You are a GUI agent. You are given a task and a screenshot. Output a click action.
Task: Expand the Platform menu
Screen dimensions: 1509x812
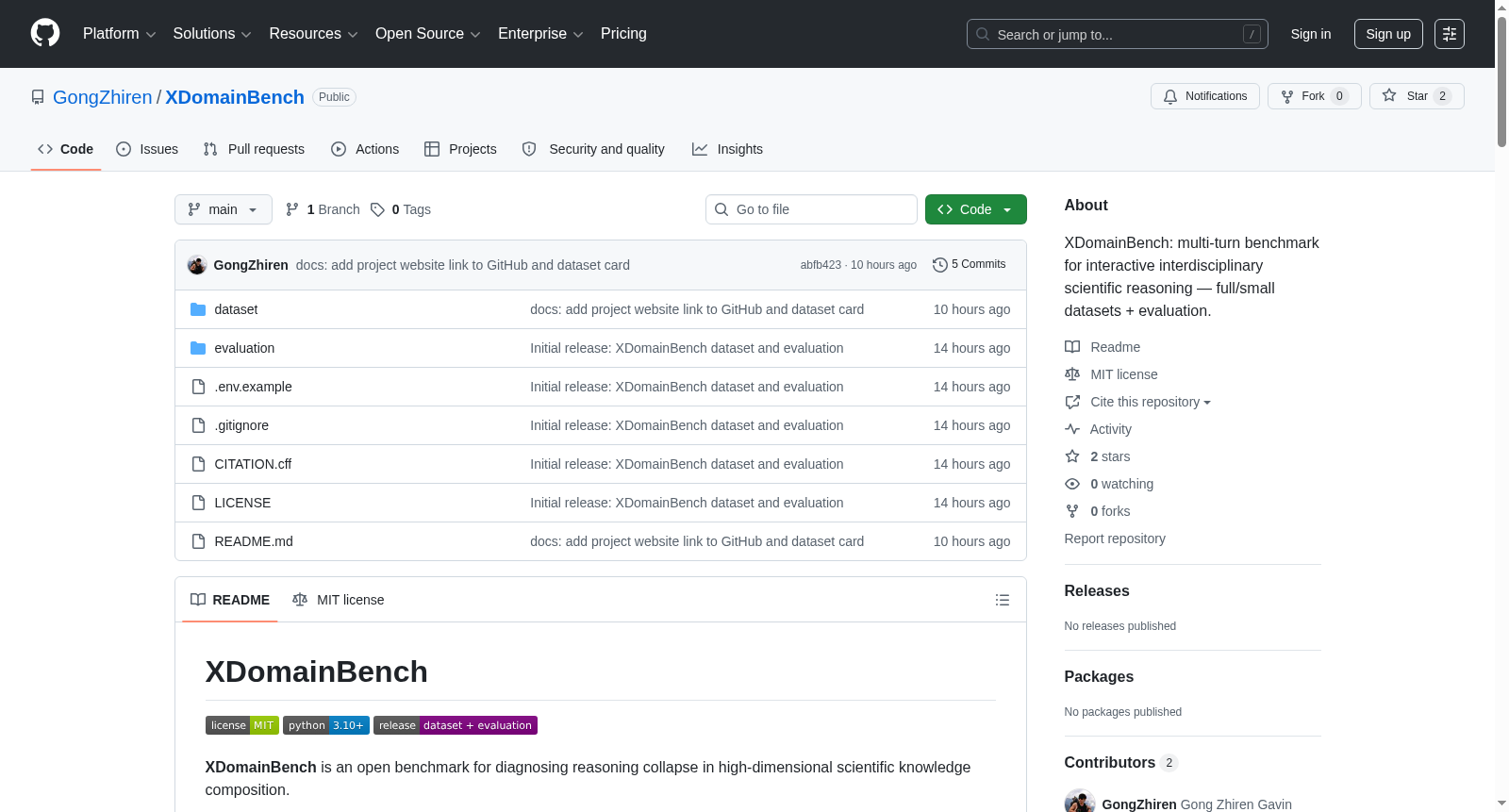pos(119,34)
